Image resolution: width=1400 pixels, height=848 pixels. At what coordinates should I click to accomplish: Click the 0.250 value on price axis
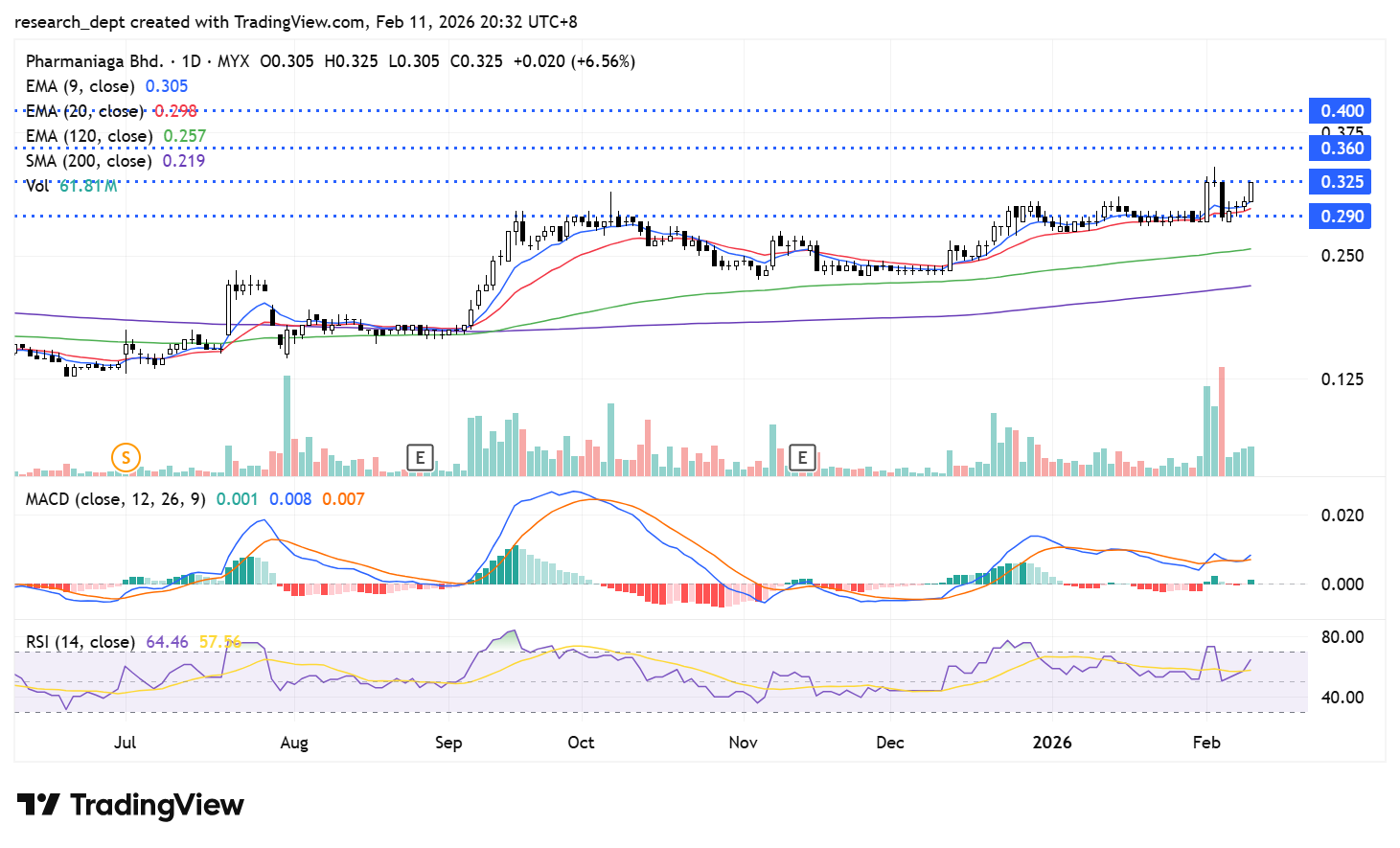coord(1342,256)
